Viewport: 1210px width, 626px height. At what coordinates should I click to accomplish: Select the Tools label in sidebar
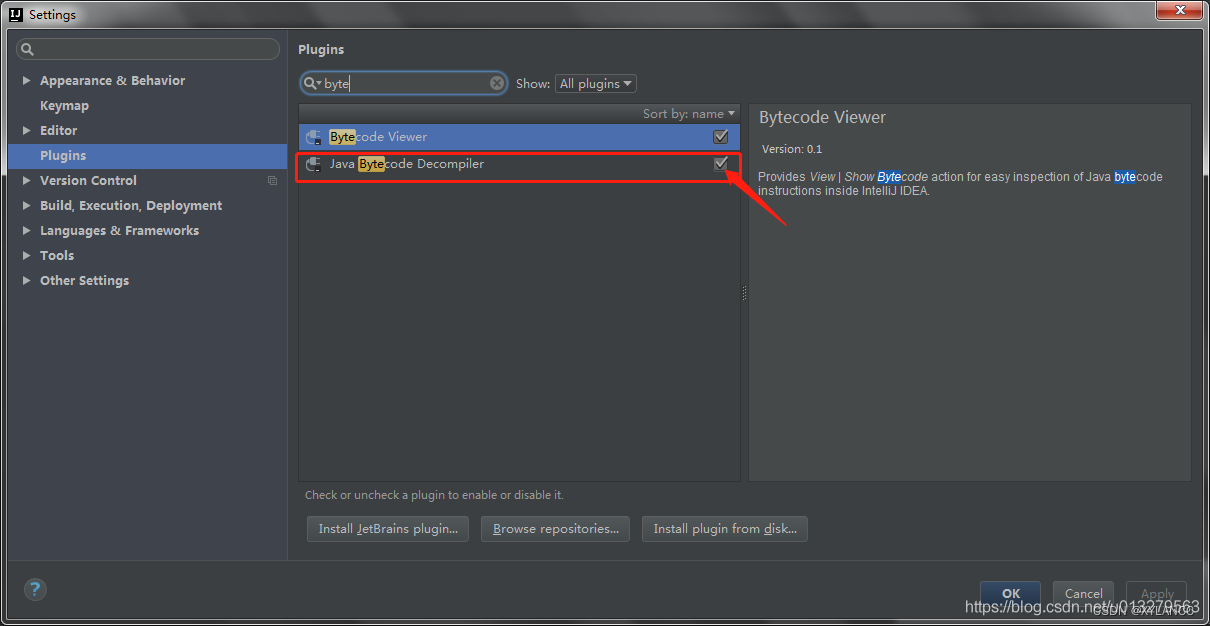tap(57, 256)
